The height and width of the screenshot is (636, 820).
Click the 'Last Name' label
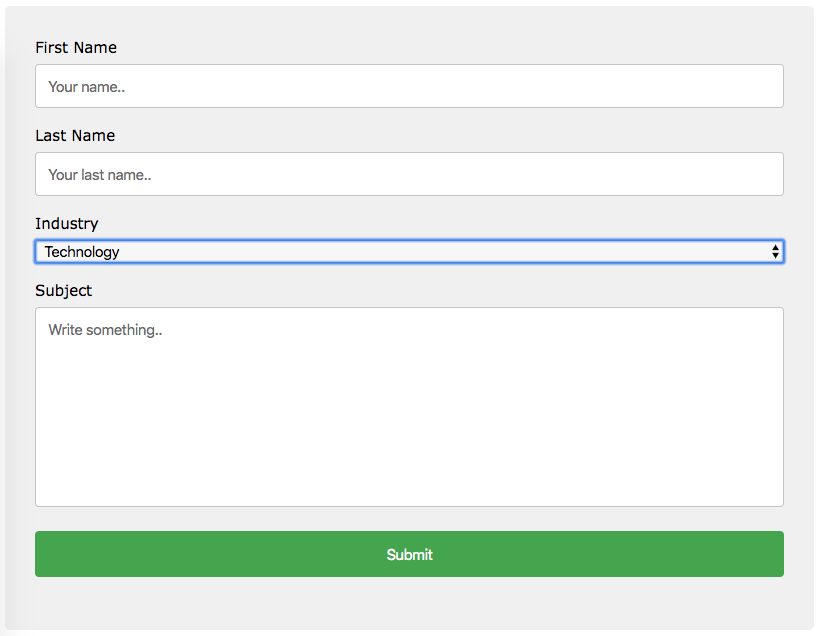[75, 135]
